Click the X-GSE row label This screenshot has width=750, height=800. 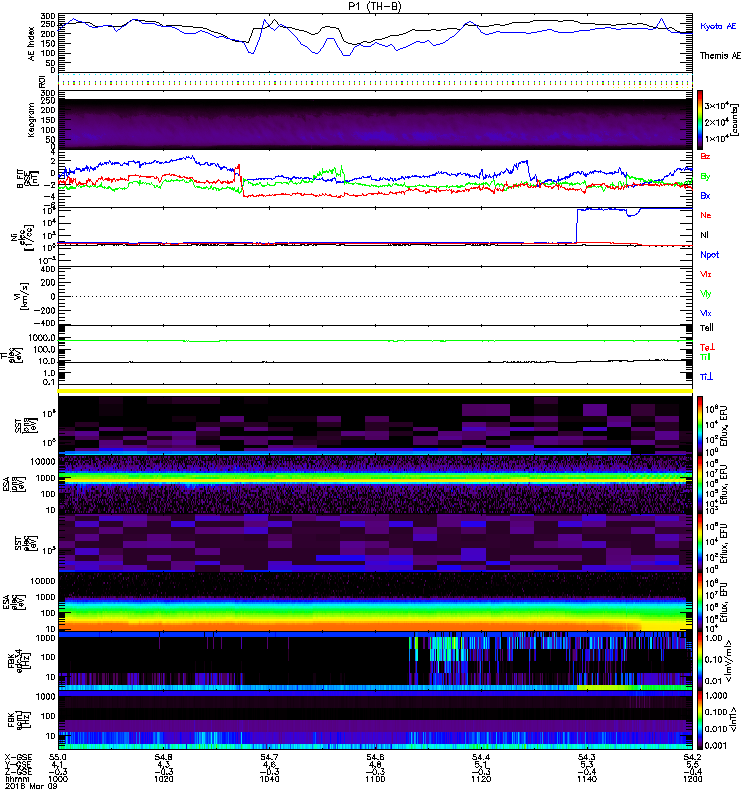[x=18, y=757]
